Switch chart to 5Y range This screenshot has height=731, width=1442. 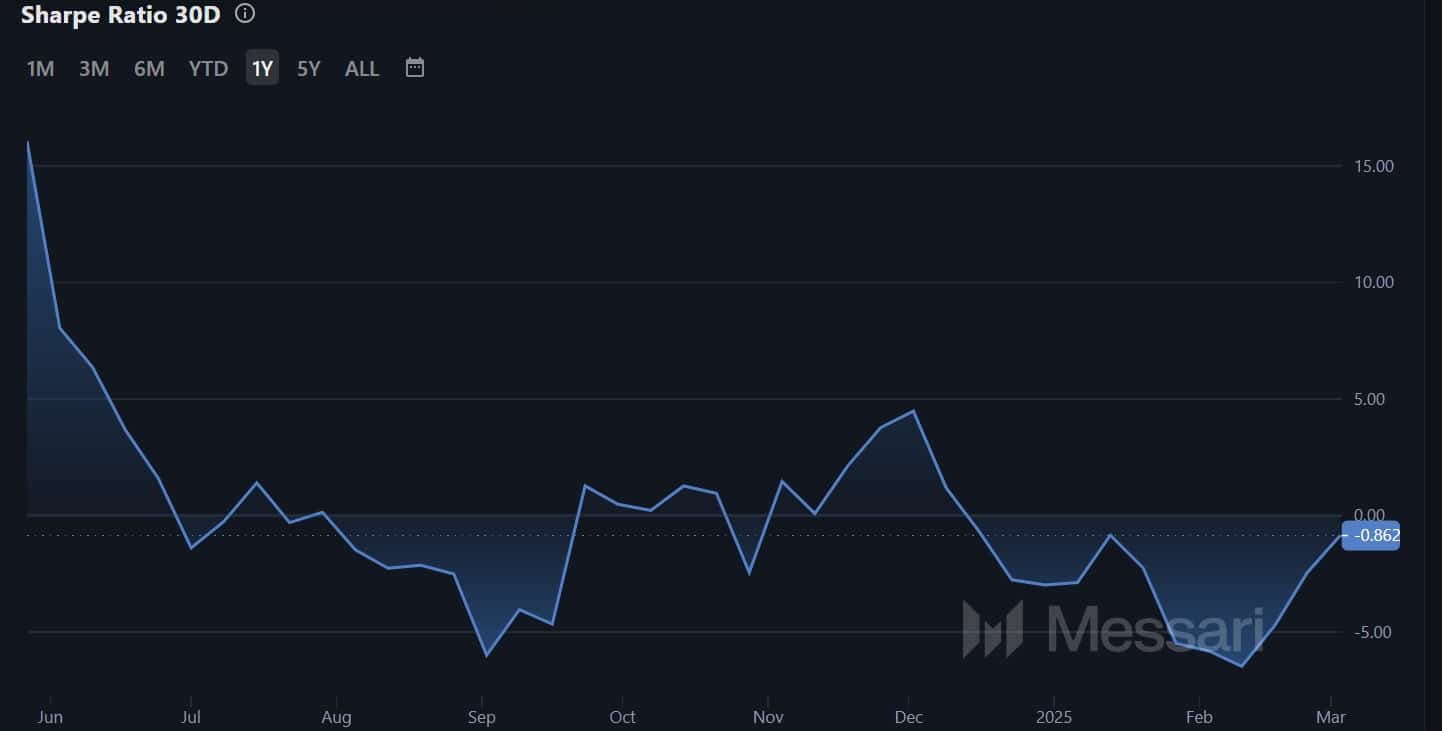(309, 68)
